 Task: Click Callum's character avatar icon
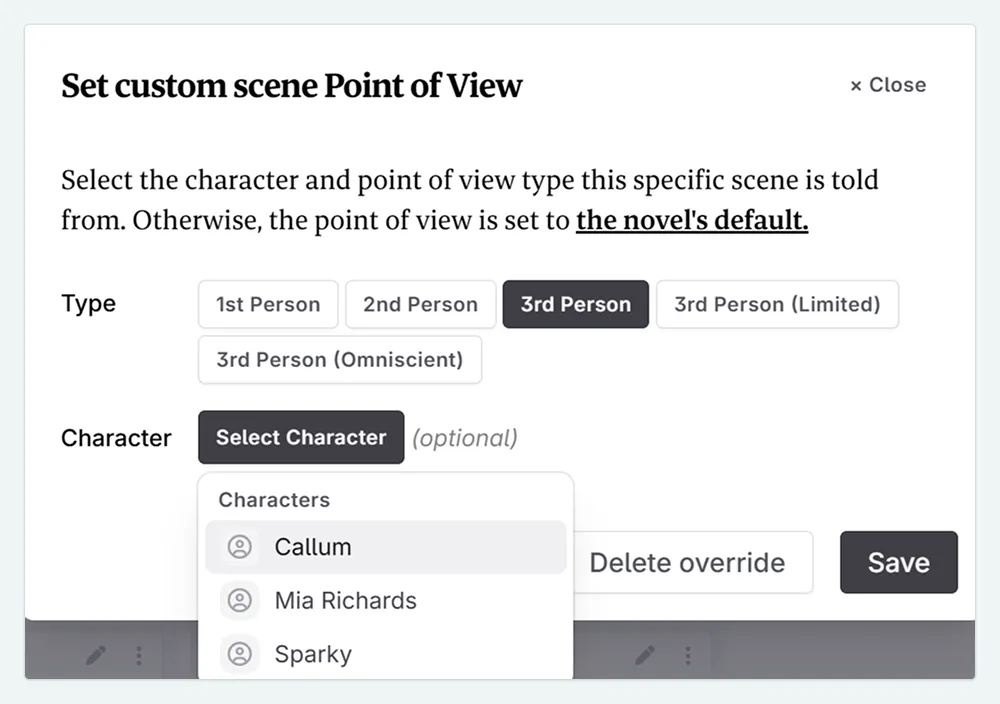[238, 547]
